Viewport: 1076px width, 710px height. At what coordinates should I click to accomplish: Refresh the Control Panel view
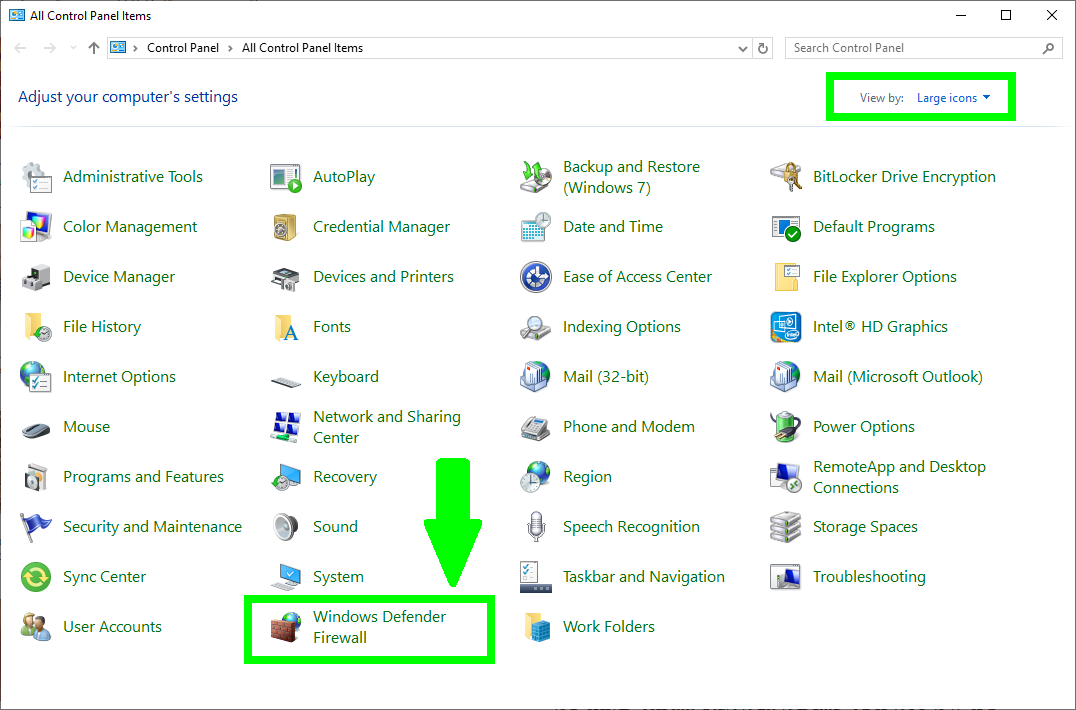pyautogui.click(x=764, y=48)
